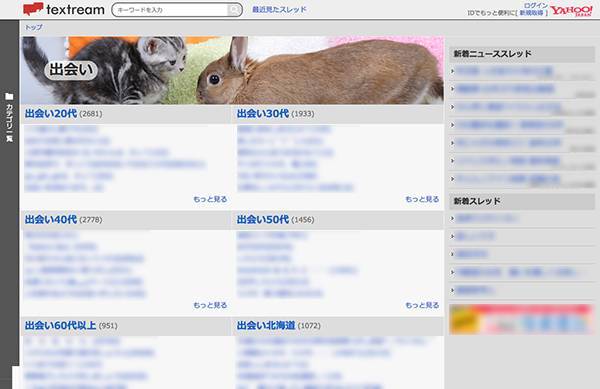The image size is (600, 389).
Task: Click last arrow bullet under 新着スレッド
Action: (x=453, y=290)
